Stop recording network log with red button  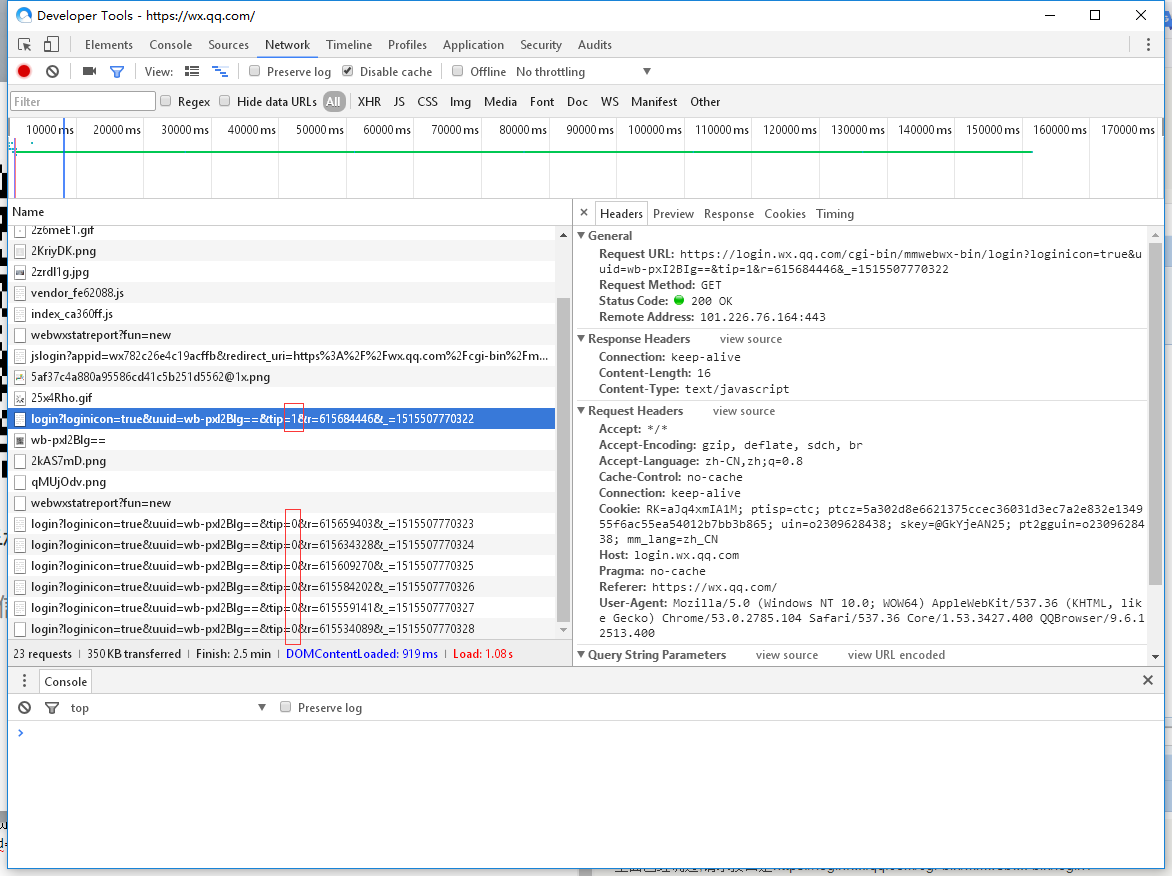[x=24, y=71]
